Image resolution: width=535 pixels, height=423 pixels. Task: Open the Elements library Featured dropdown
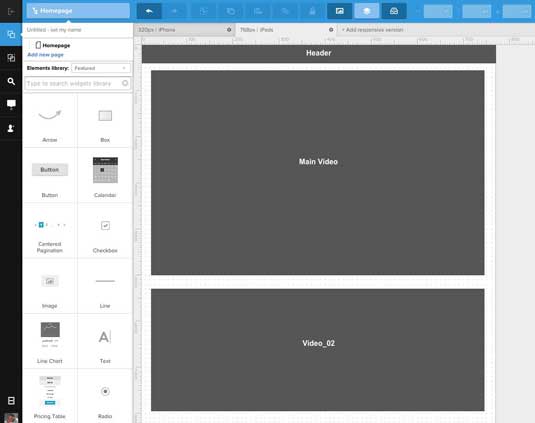[101, 68]
